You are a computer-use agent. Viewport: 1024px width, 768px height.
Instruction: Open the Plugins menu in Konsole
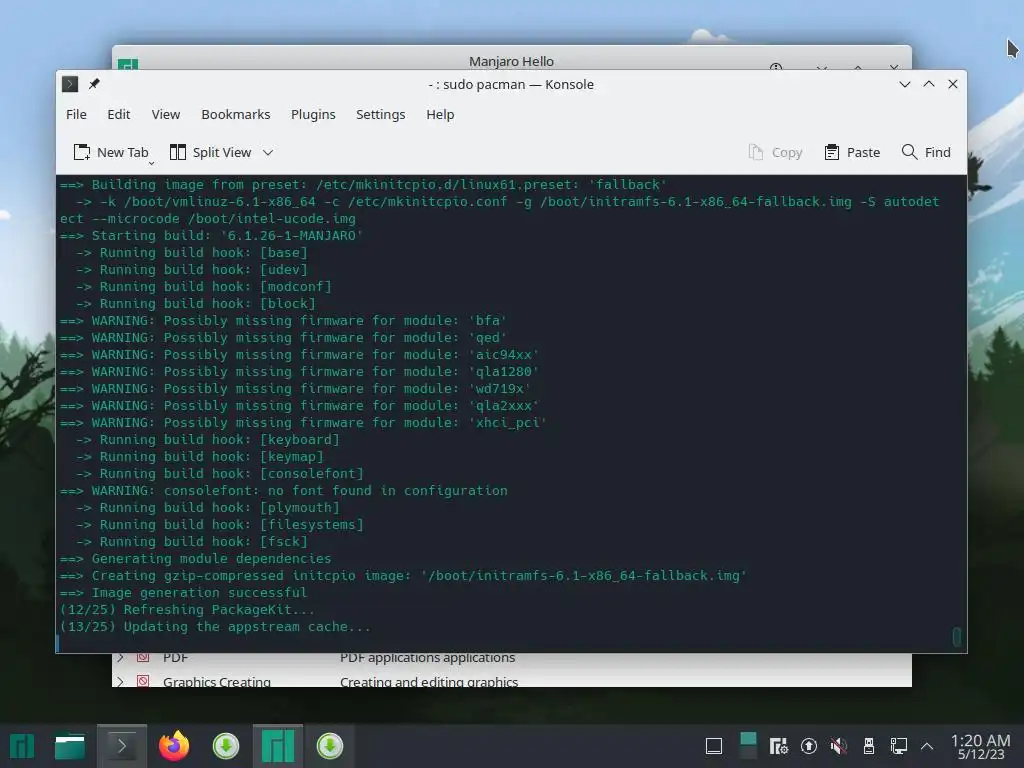[313, 114]
